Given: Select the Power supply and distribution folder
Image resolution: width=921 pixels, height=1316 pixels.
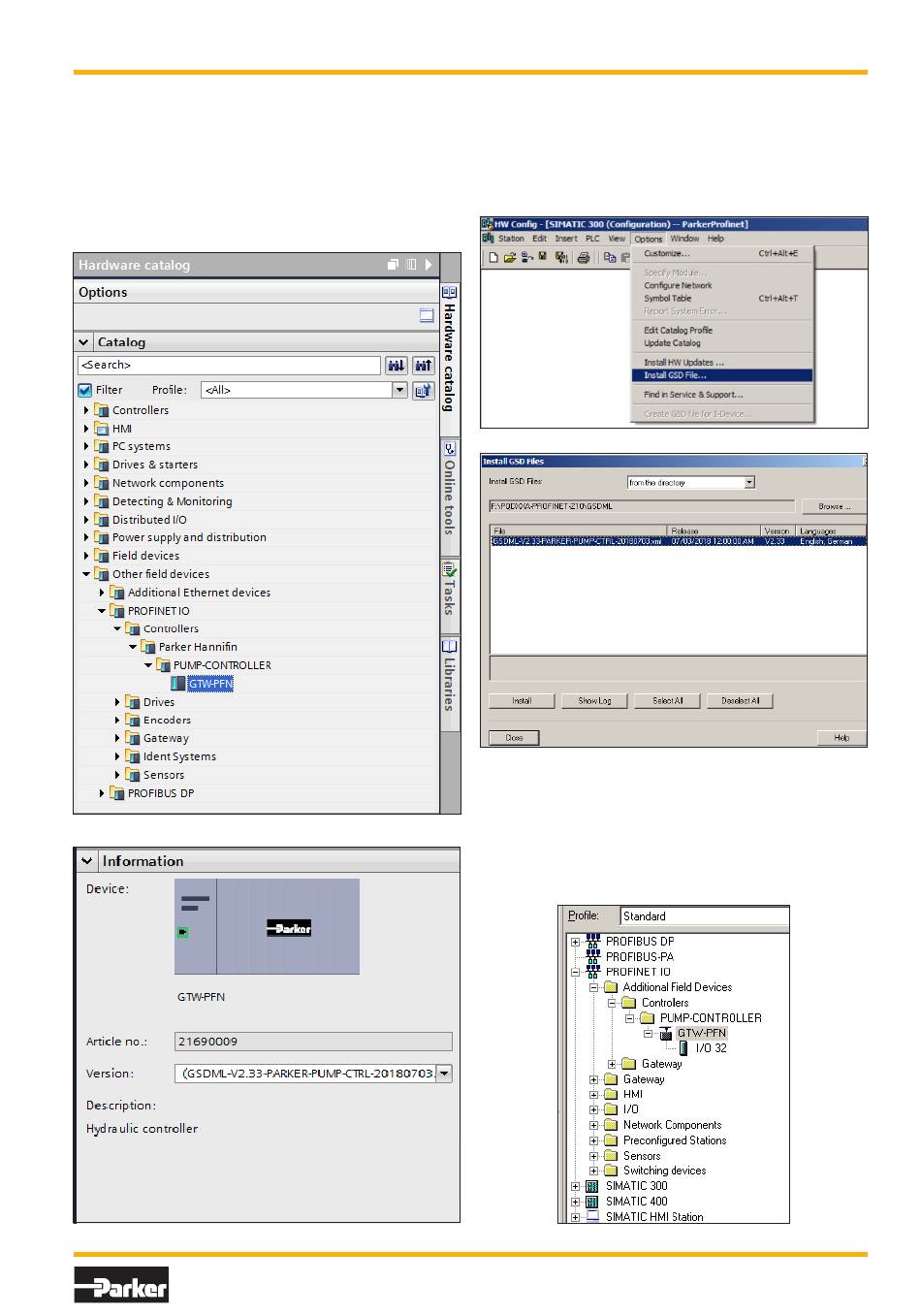Looking at the screenshot, I should pos(189,538).
